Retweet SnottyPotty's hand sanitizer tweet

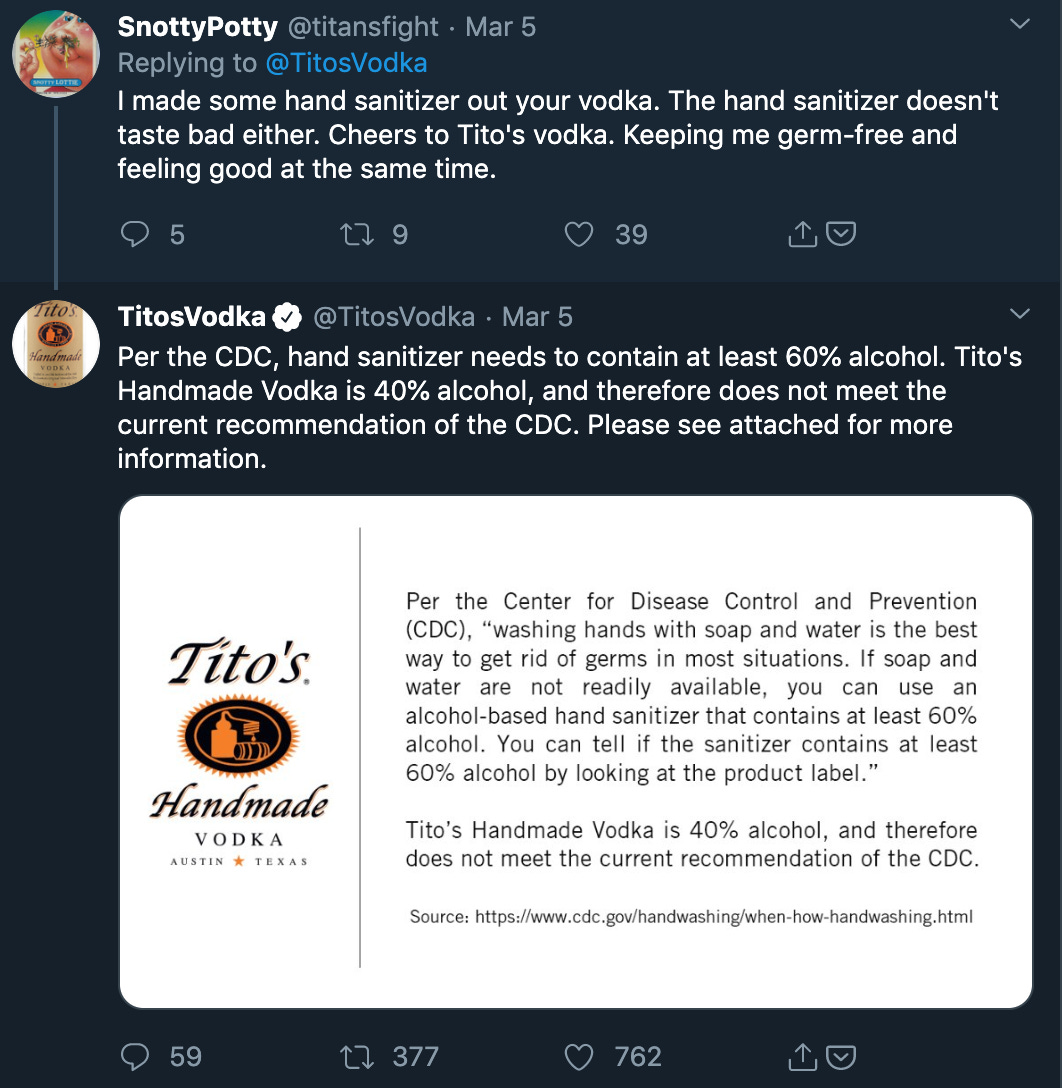pyautogui.click(x=357, y=235)
